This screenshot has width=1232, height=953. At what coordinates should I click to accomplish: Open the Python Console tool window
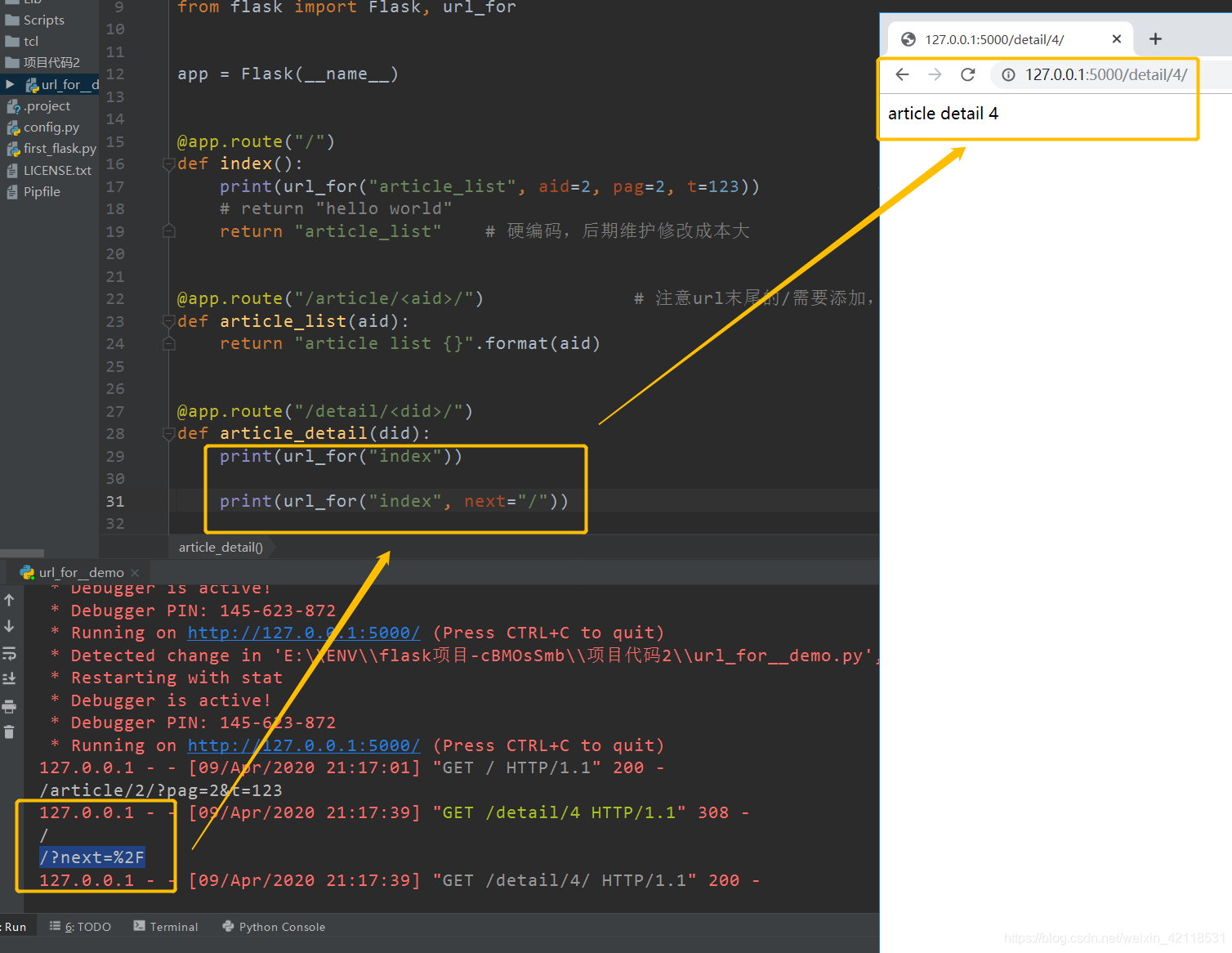click(x=274, y=927)
